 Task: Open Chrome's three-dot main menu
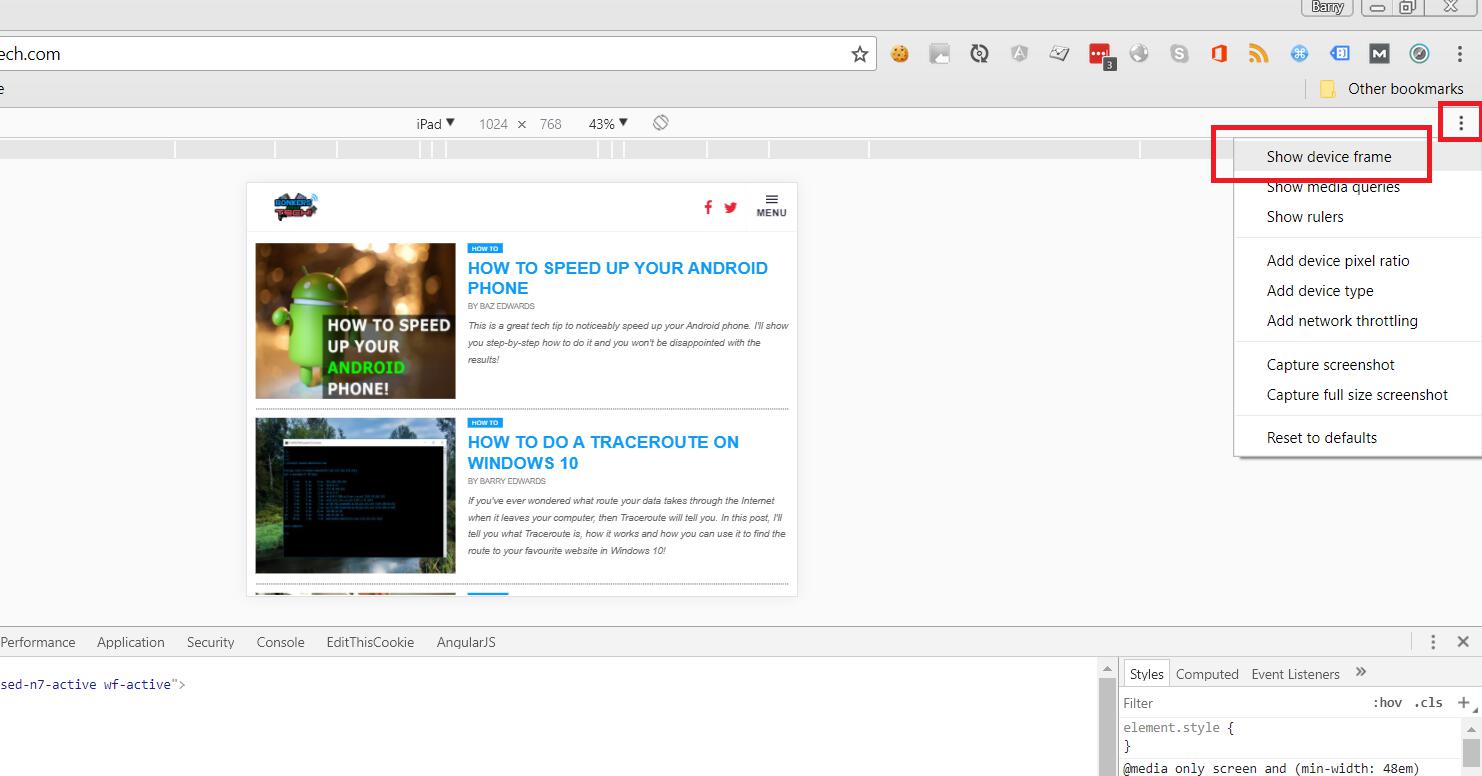coord(1461,54)
